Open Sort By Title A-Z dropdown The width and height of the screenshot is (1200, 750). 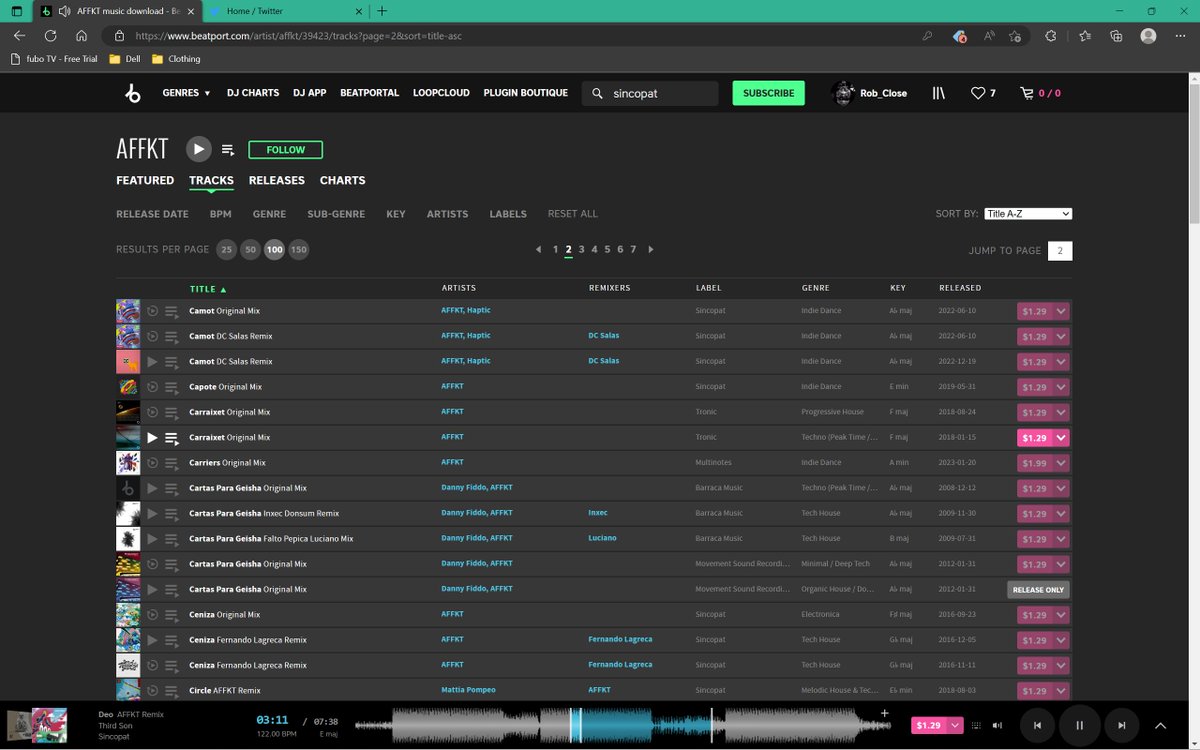(1028, 214)
